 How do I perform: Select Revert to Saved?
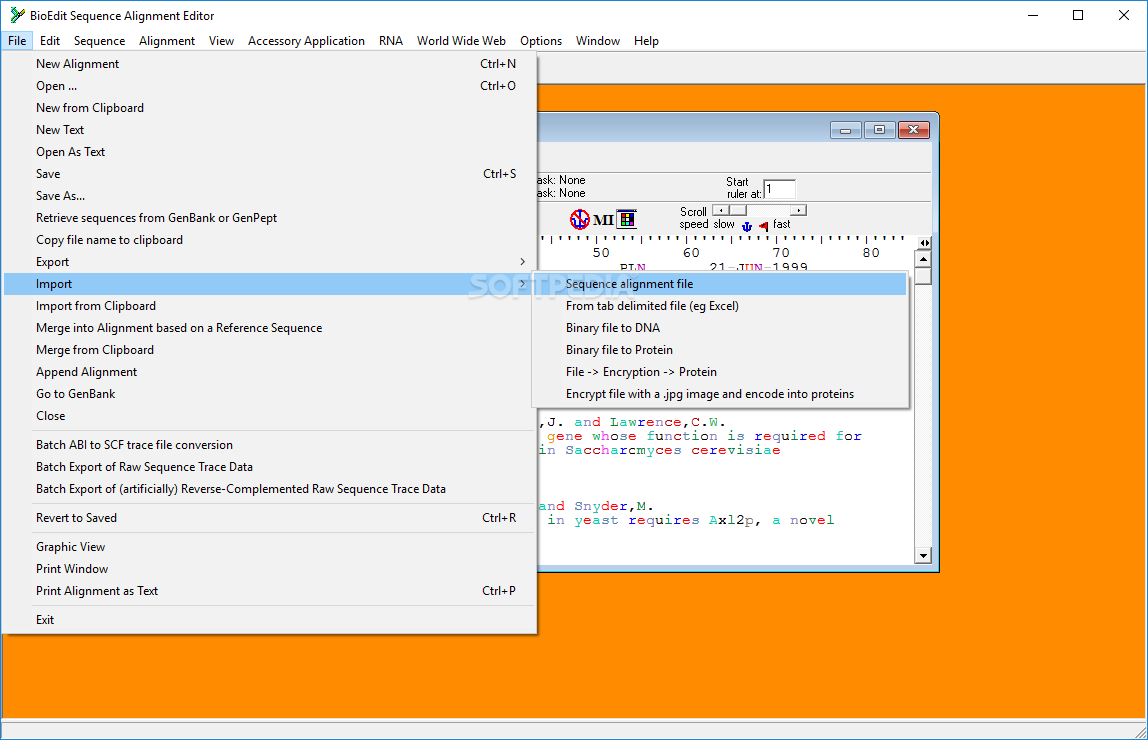[x=270, y=518]
